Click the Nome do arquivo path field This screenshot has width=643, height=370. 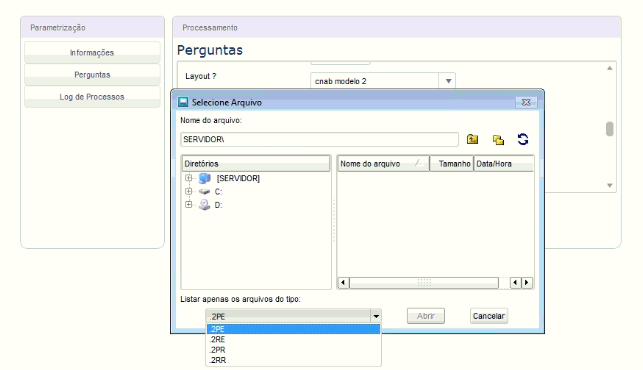point(319,139)
